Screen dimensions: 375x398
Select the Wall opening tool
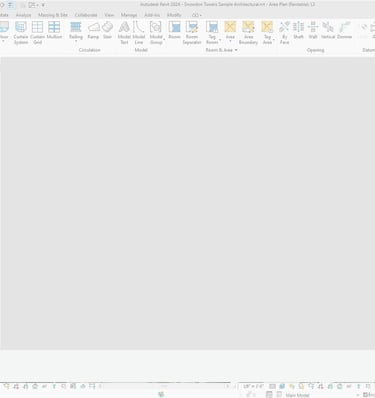(313, 30)
